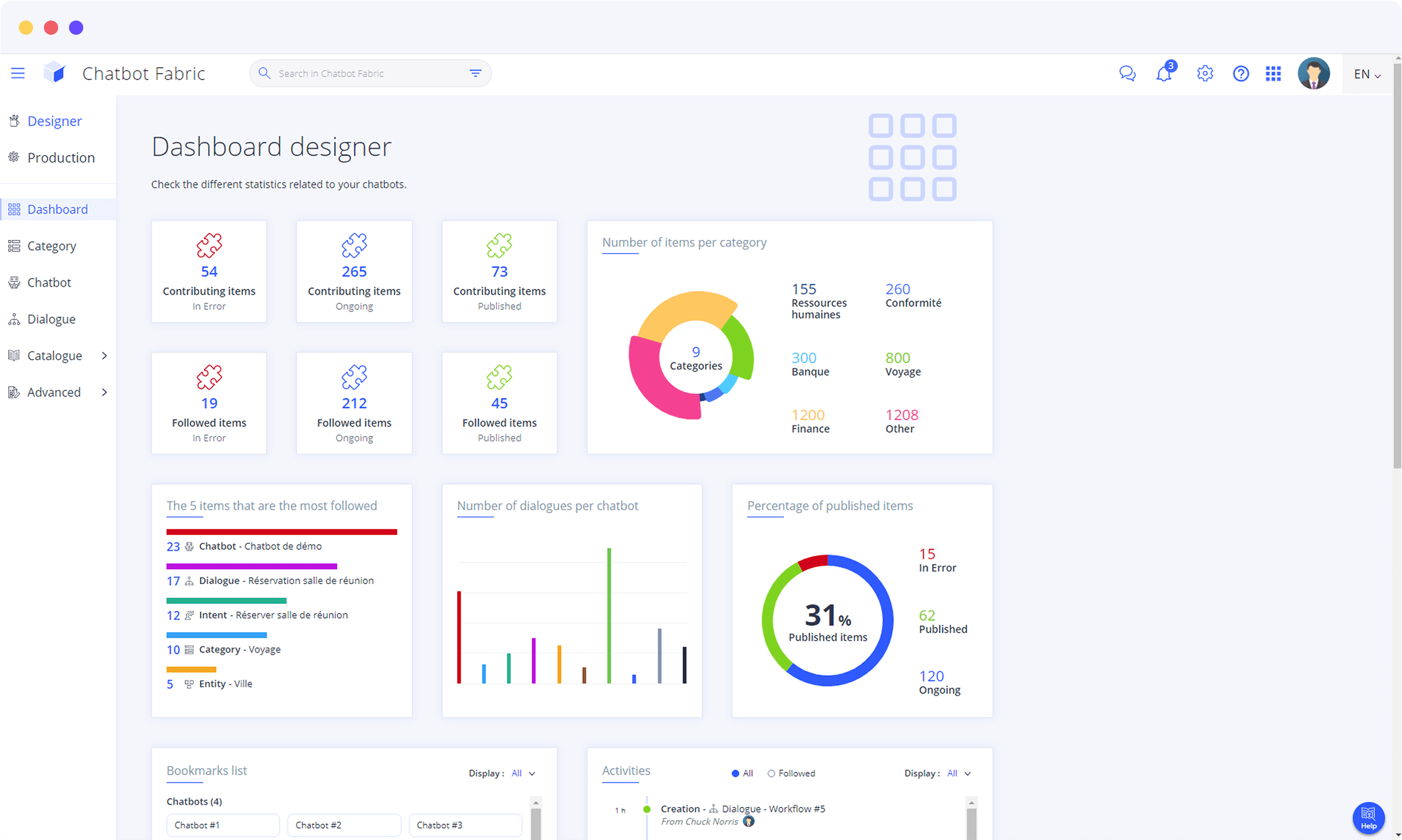Expand the Advanced submenu chevron
The width and height of the screenshot is (1402, 840).
click(104, 392)
